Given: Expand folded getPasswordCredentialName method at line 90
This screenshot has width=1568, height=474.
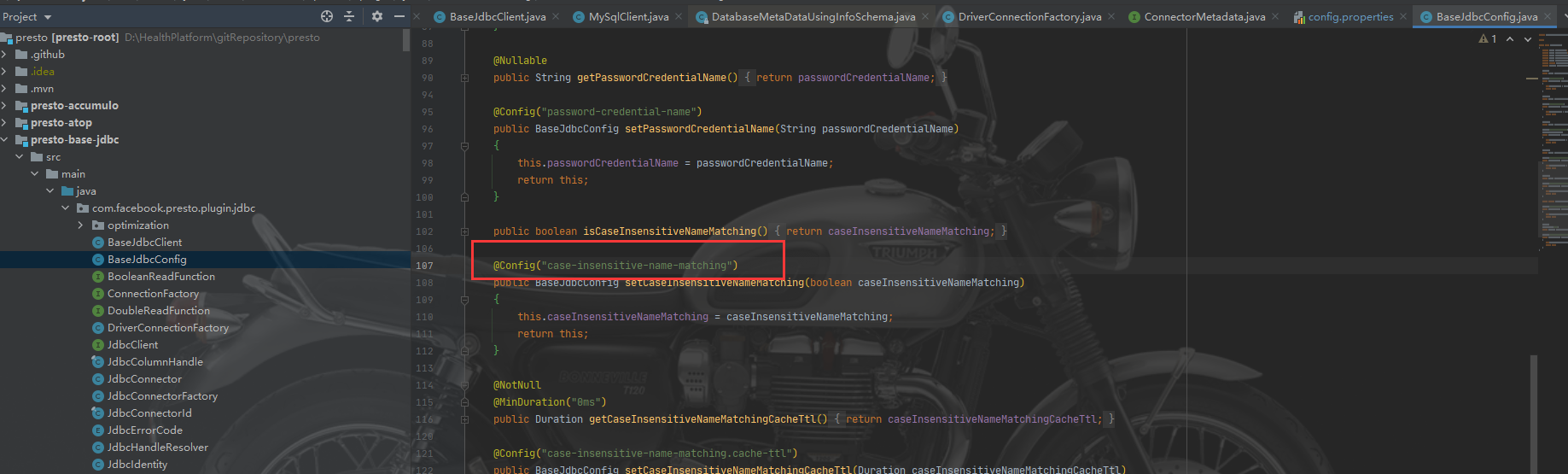Looking at the screenshot, I should coord(465,78).
